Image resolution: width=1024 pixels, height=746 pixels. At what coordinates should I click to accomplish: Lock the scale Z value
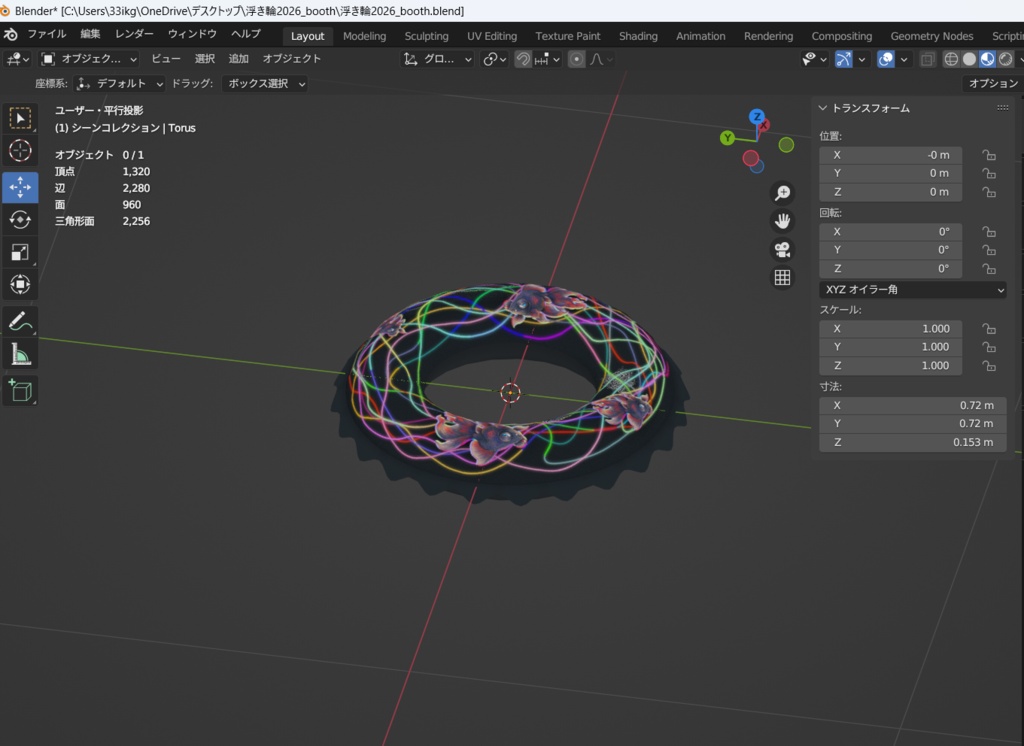989,366
